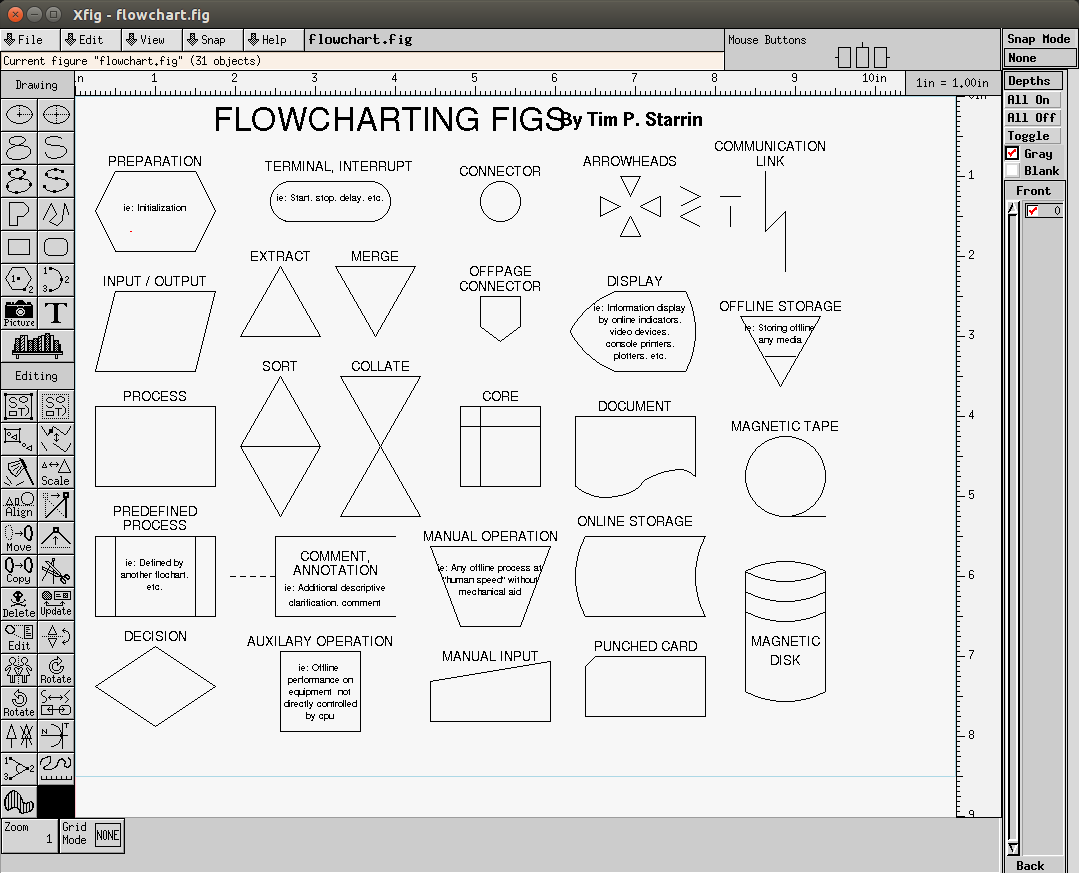Image resolution: width=1079 pixels, height=873 pixels.
Task: Select the three-point arc tool
Action: 56,279
